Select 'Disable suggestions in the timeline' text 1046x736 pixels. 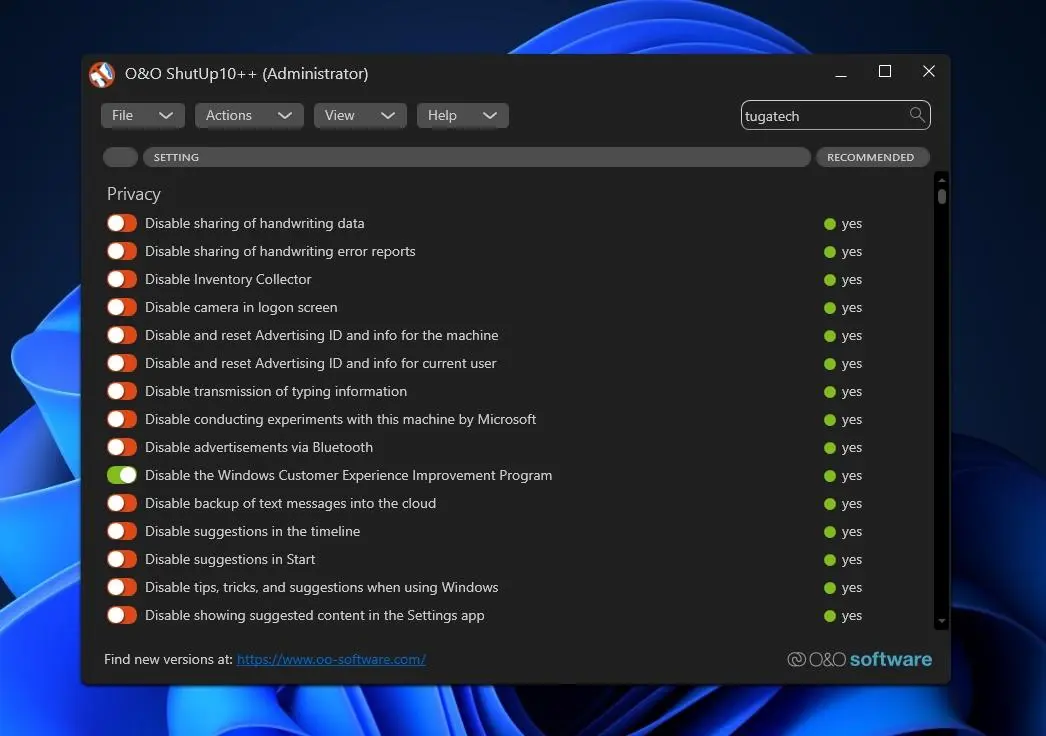click(x=253, y=532)
